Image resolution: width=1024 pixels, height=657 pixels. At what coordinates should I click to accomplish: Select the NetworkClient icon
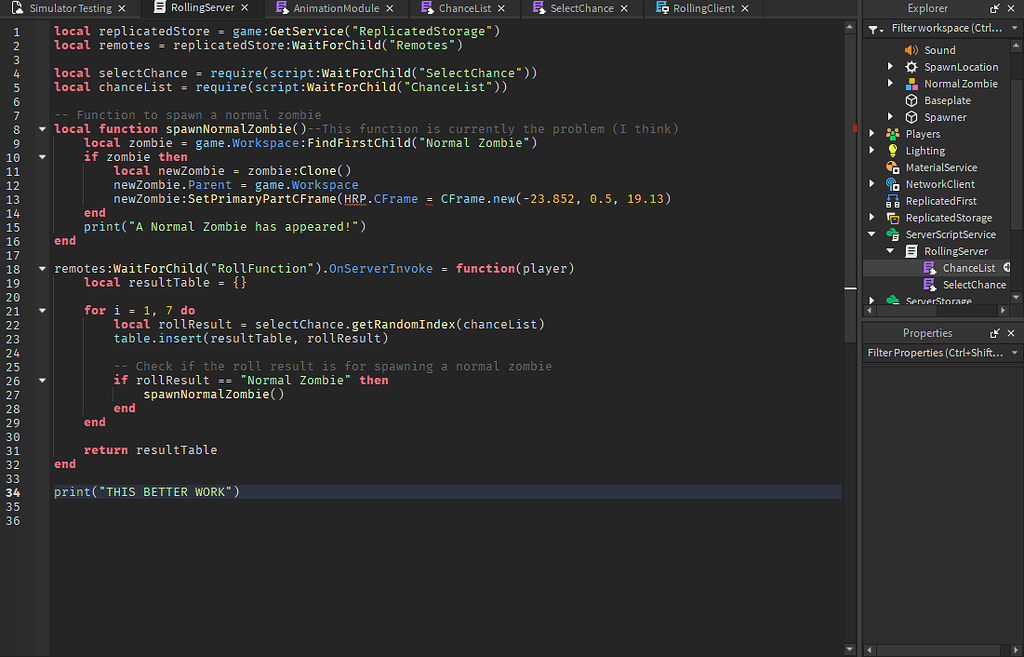click(891, 182)
